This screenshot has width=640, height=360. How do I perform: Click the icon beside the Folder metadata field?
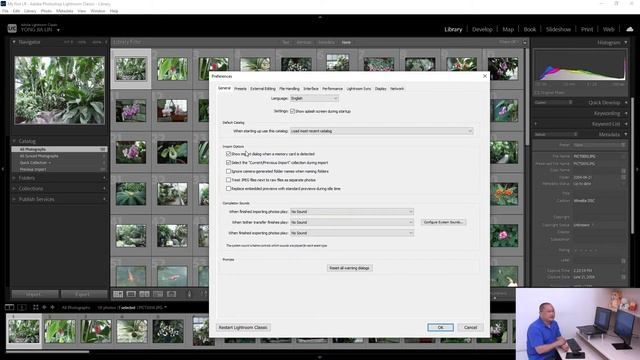pos(623,177)
